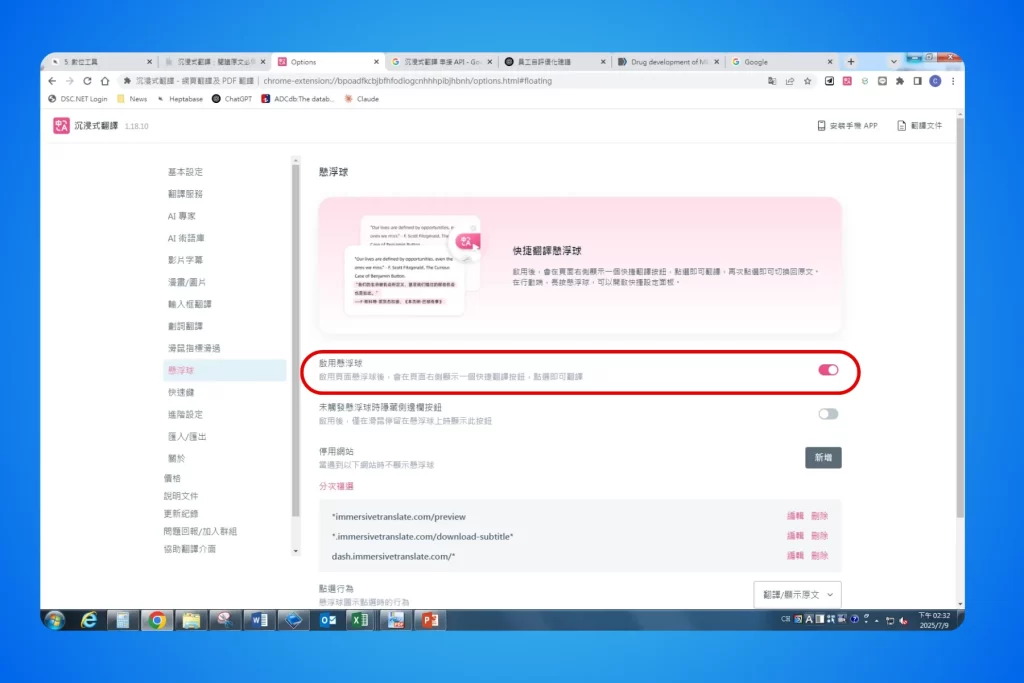Open the pink Immersive Translate extension icon
1024x683 pixels.
tap(847, 80)
